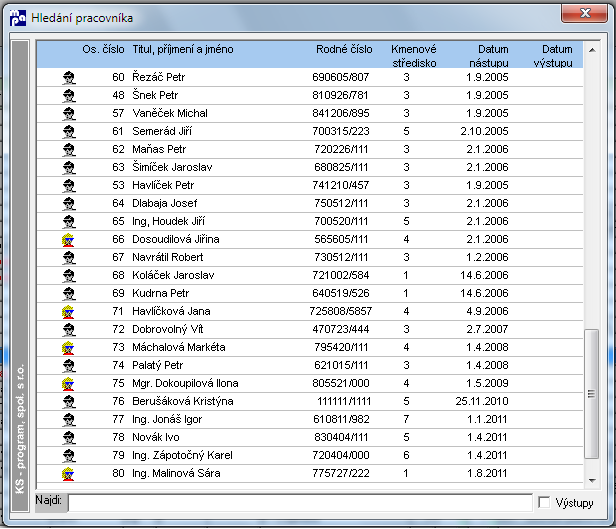Viewport: 616px width, 529px height.
Task: Click the Rodné číslo column header
Action: pyautogui.click(x=344, y=49)
